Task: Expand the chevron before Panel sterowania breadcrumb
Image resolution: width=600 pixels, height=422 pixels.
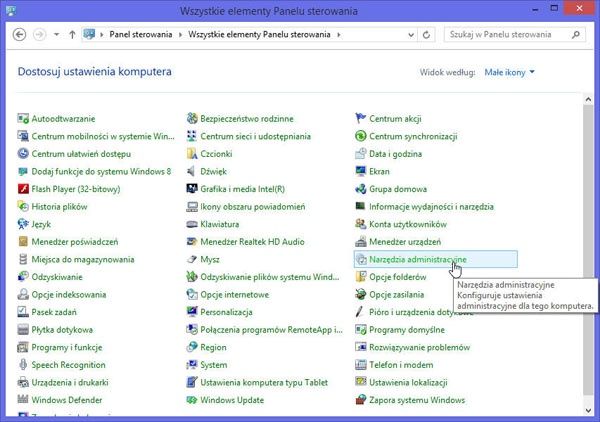Action: [x=101, y=35]
